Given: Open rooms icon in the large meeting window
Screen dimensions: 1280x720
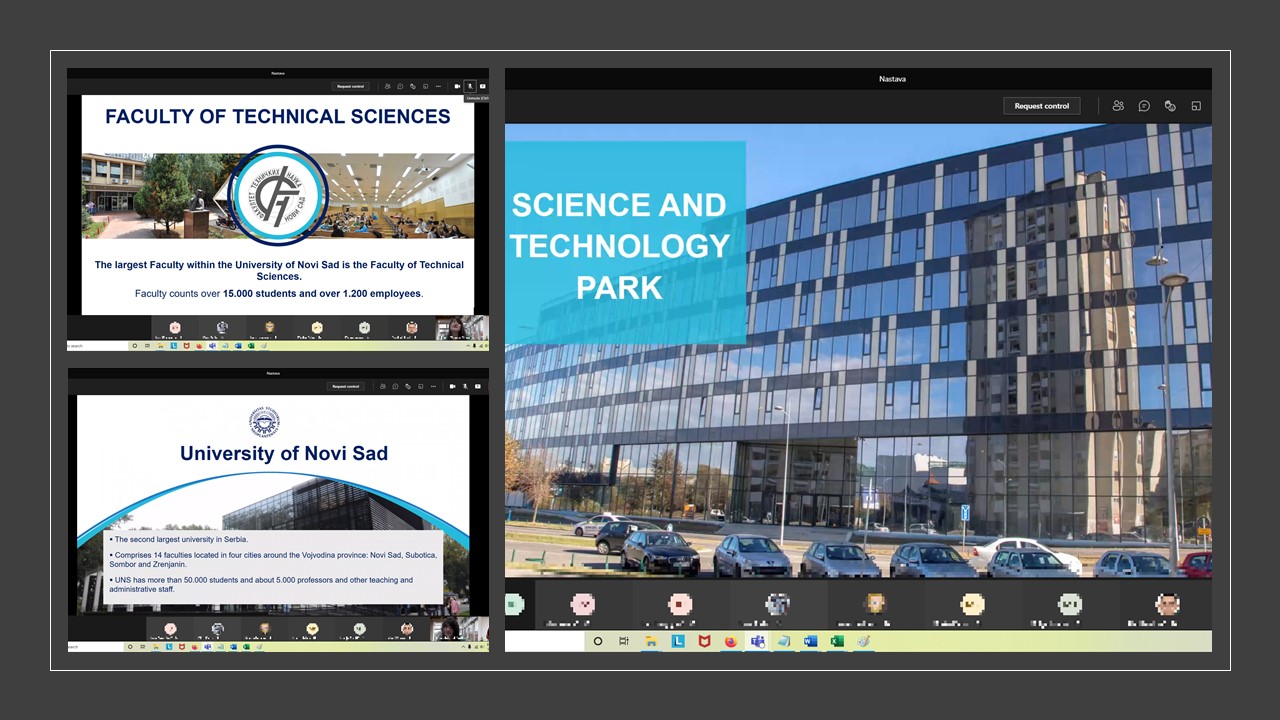Looking at the screenshot, I should 1195,106.
